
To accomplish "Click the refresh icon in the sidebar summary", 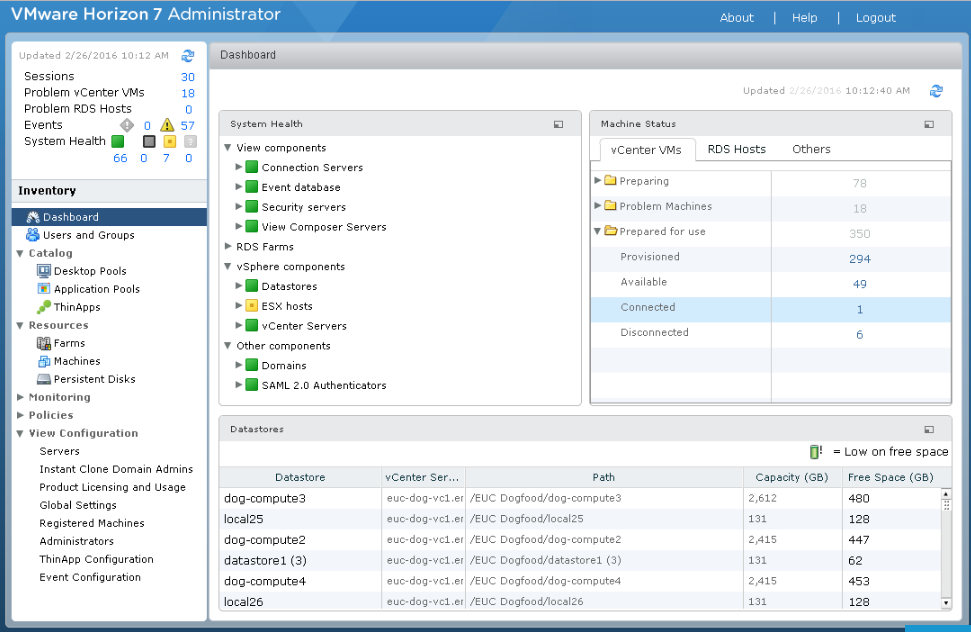I will tap(188, 56).
